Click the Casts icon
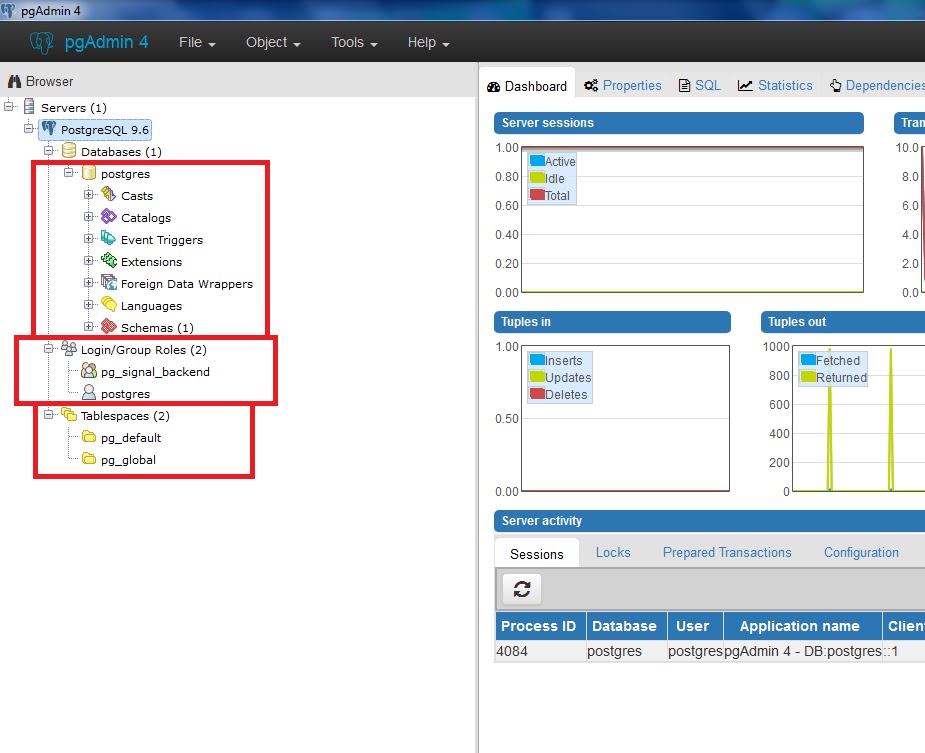 [109, 194]
